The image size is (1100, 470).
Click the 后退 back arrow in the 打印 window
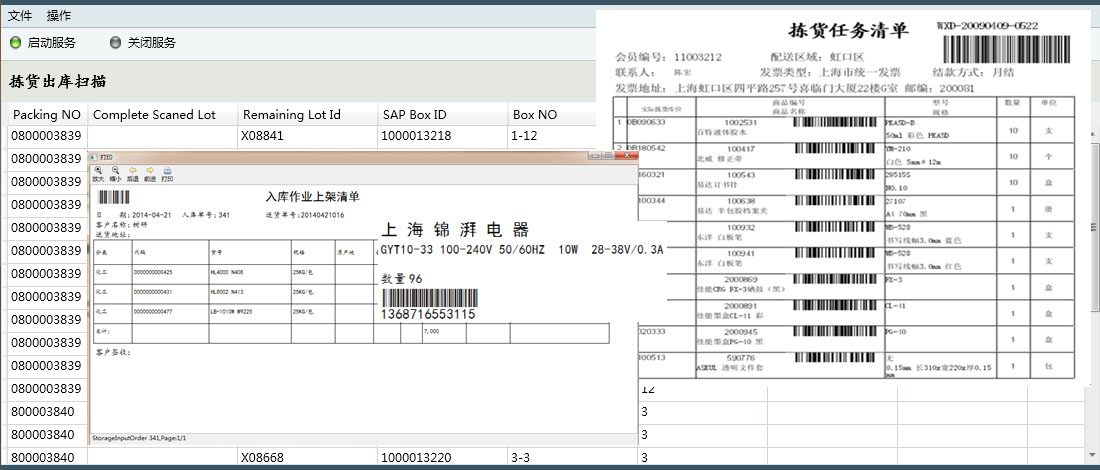[133, 174]
